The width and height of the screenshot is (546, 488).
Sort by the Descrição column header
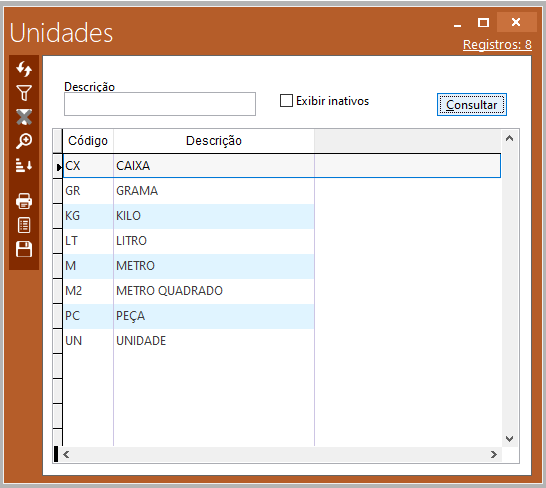tap(214, 141)
